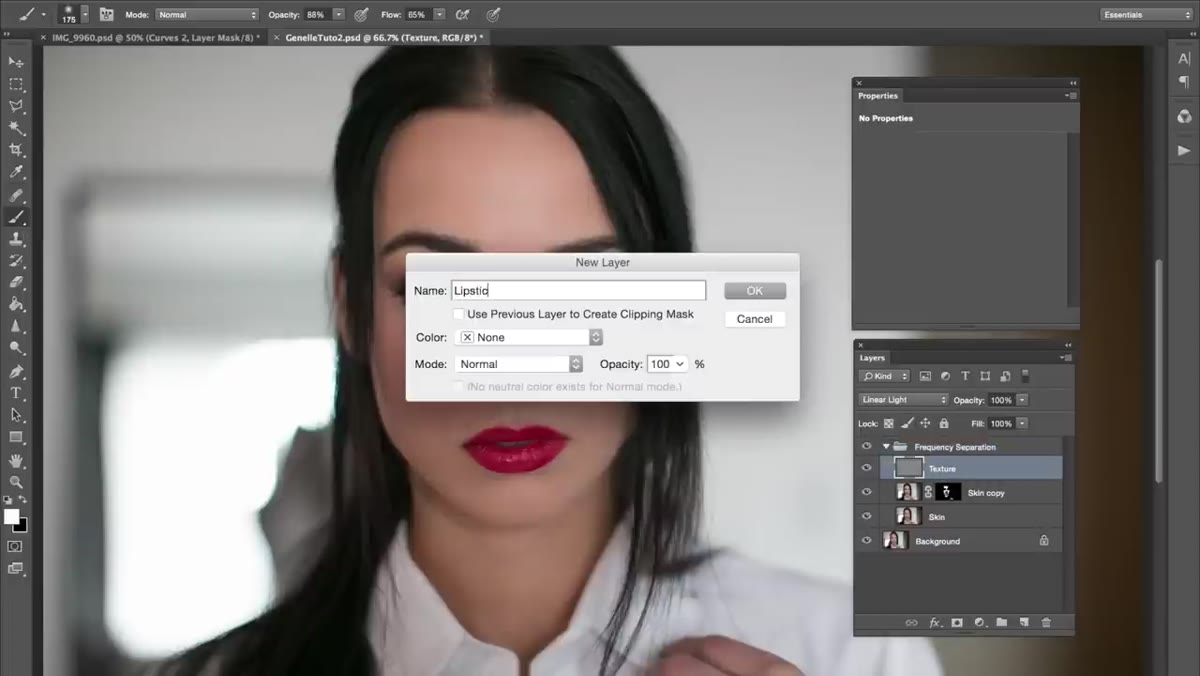Click the Create new group folder icon

pos(1001,622)
